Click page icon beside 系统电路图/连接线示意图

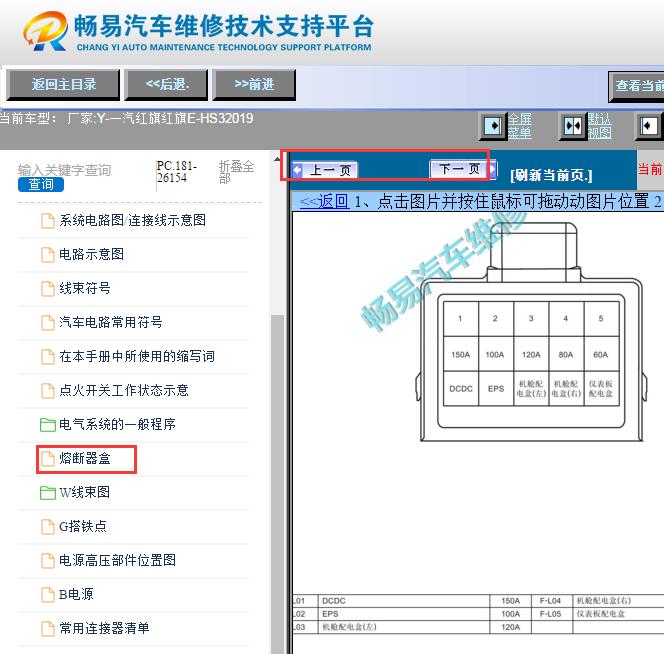pyautogui.click(x=47, y=221)
